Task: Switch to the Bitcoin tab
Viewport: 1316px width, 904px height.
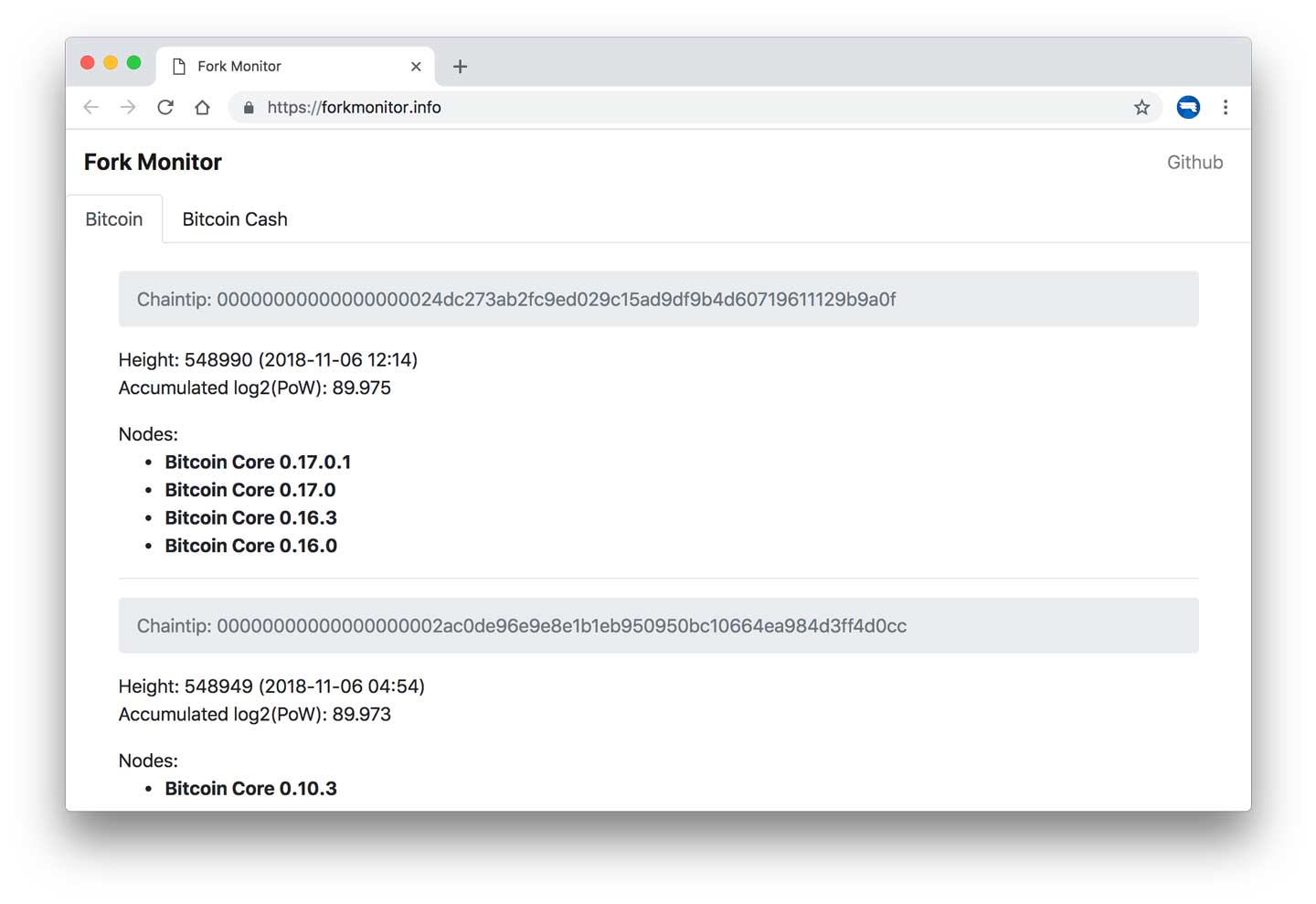Action: (x=114, y=219)
